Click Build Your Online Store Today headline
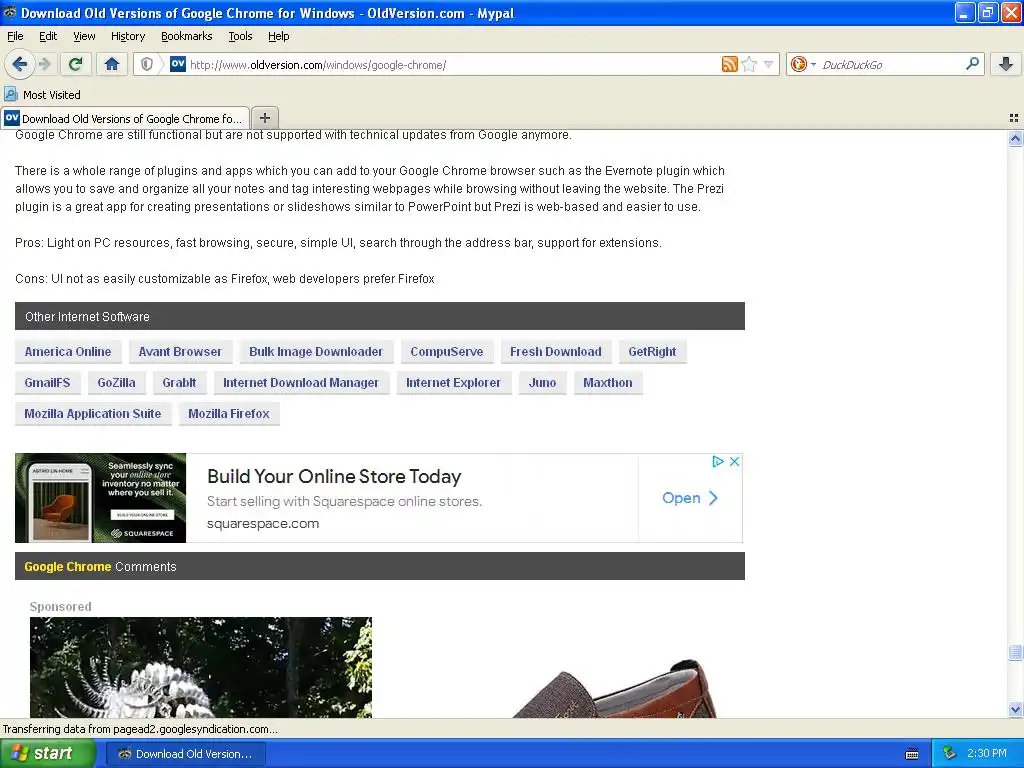1024x768 pixels. click(x=334, y=477)
